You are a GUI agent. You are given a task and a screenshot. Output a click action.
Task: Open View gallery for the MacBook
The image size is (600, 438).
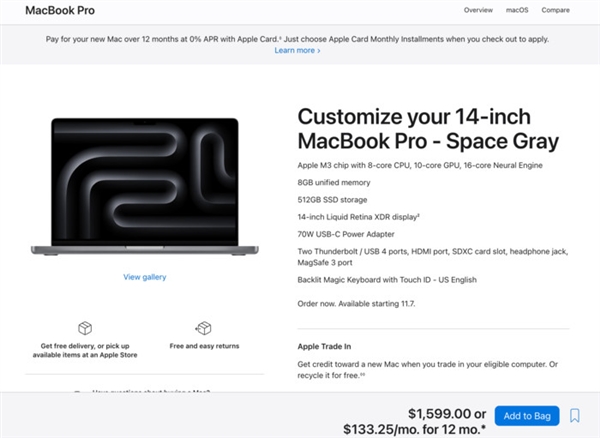click(x=145, y=277)
